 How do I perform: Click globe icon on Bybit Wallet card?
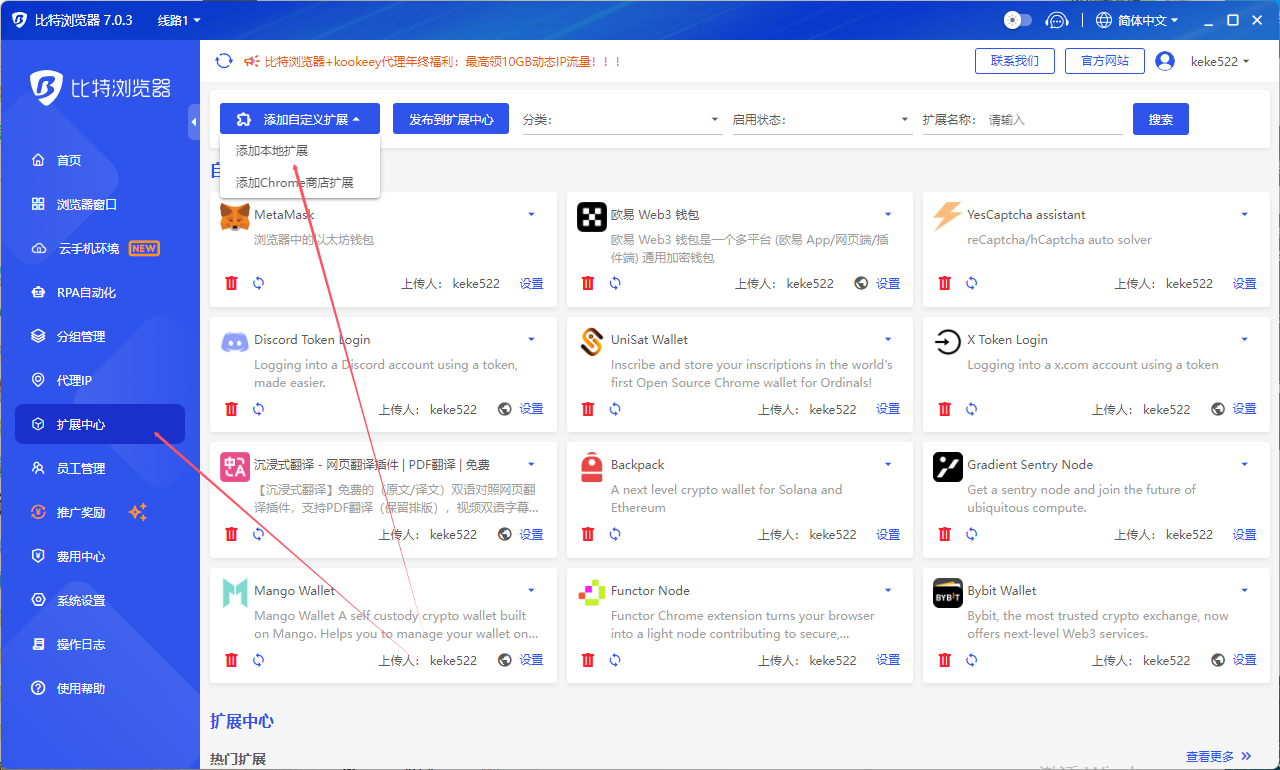1218,660
